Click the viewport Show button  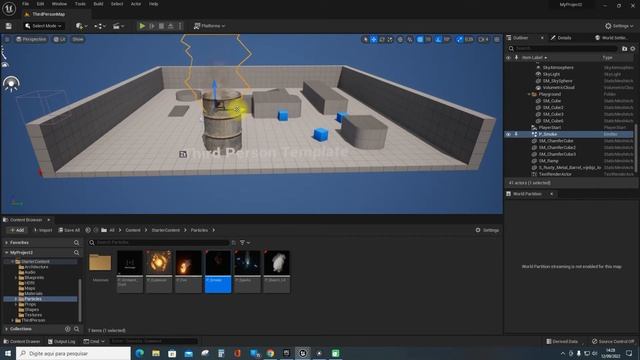tap(78, 39)
